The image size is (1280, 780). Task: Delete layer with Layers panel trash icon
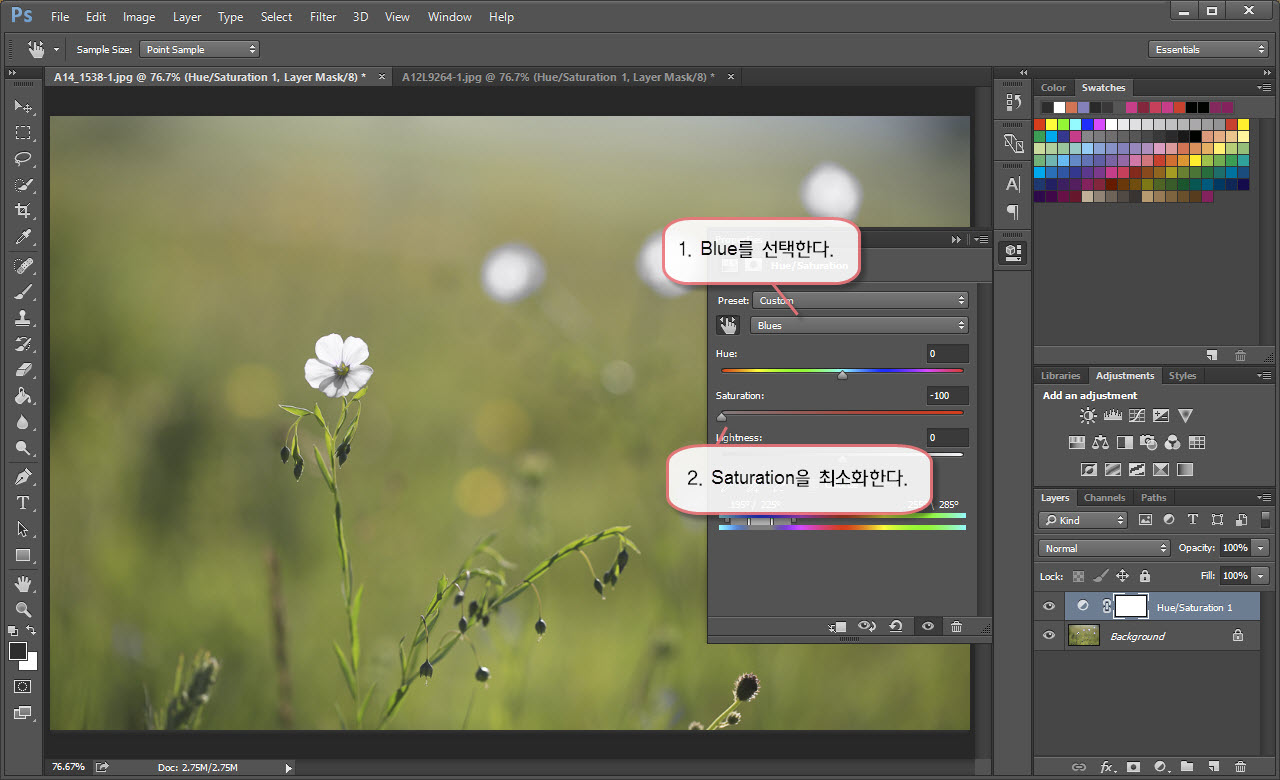click(1240, 767)
